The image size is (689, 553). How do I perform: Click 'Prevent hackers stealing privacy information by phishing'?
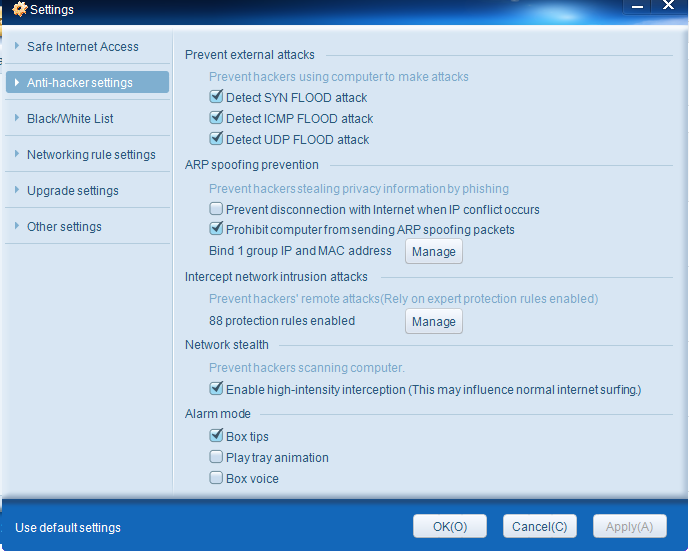click(x=359, y=189)
